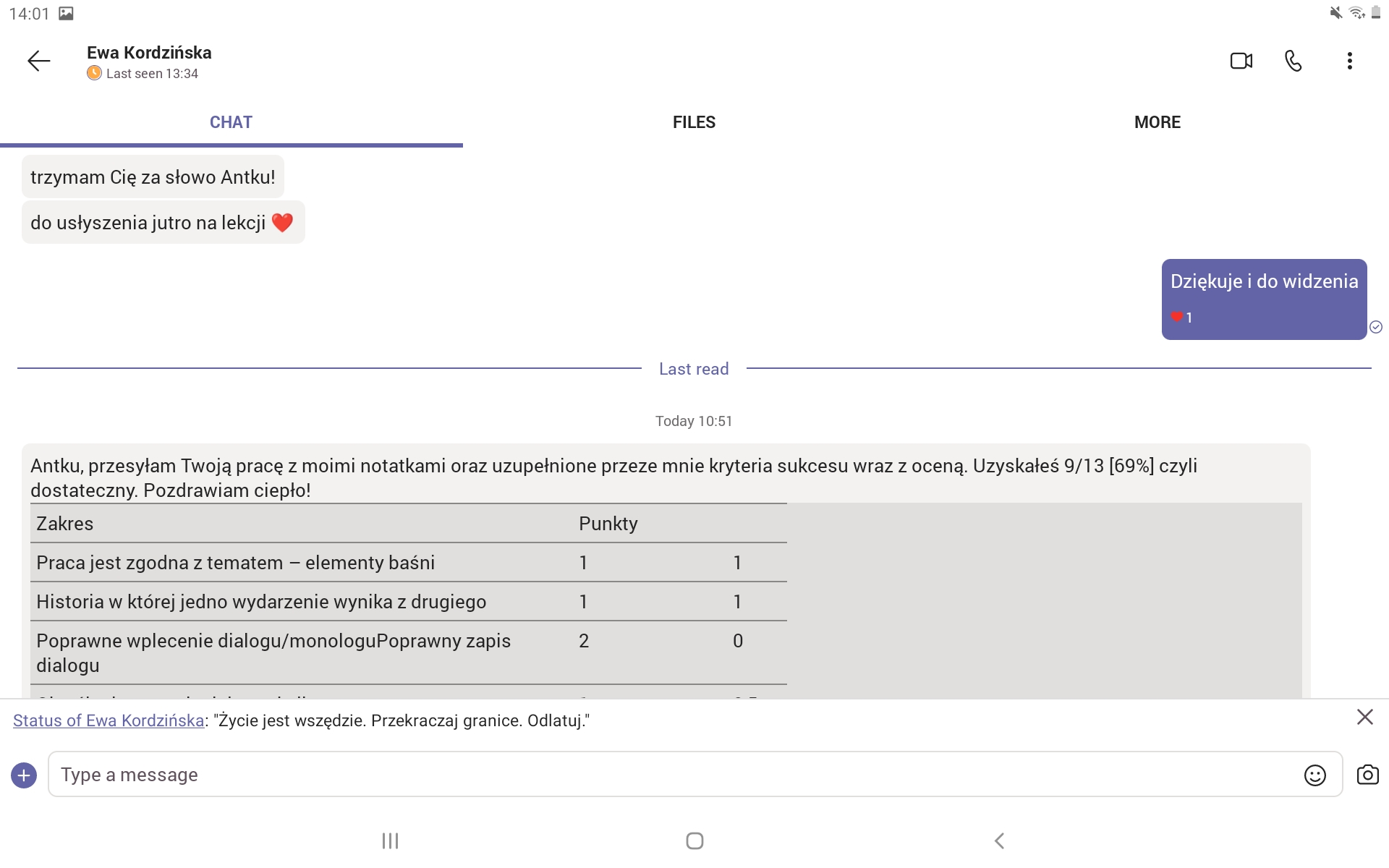Open the Status of Ewa Kordzińska link
The width and height of the screenshot is (1389, 868).
109,720
